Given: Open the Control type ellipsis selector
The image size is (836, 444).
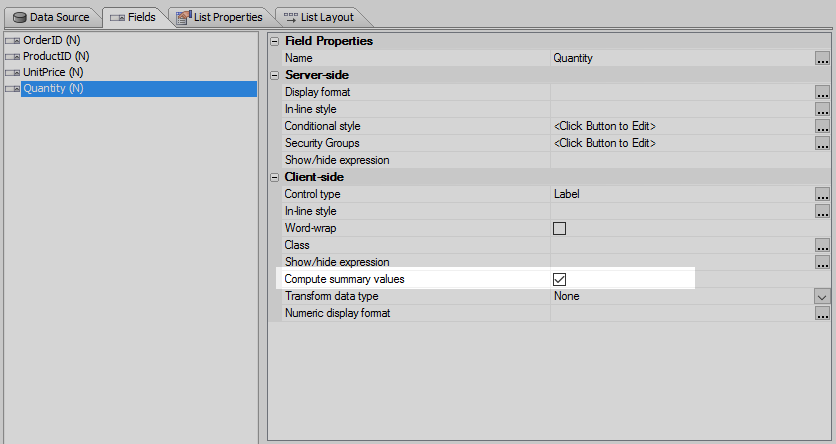Looking at the screenshot, I should click(822, 195).
